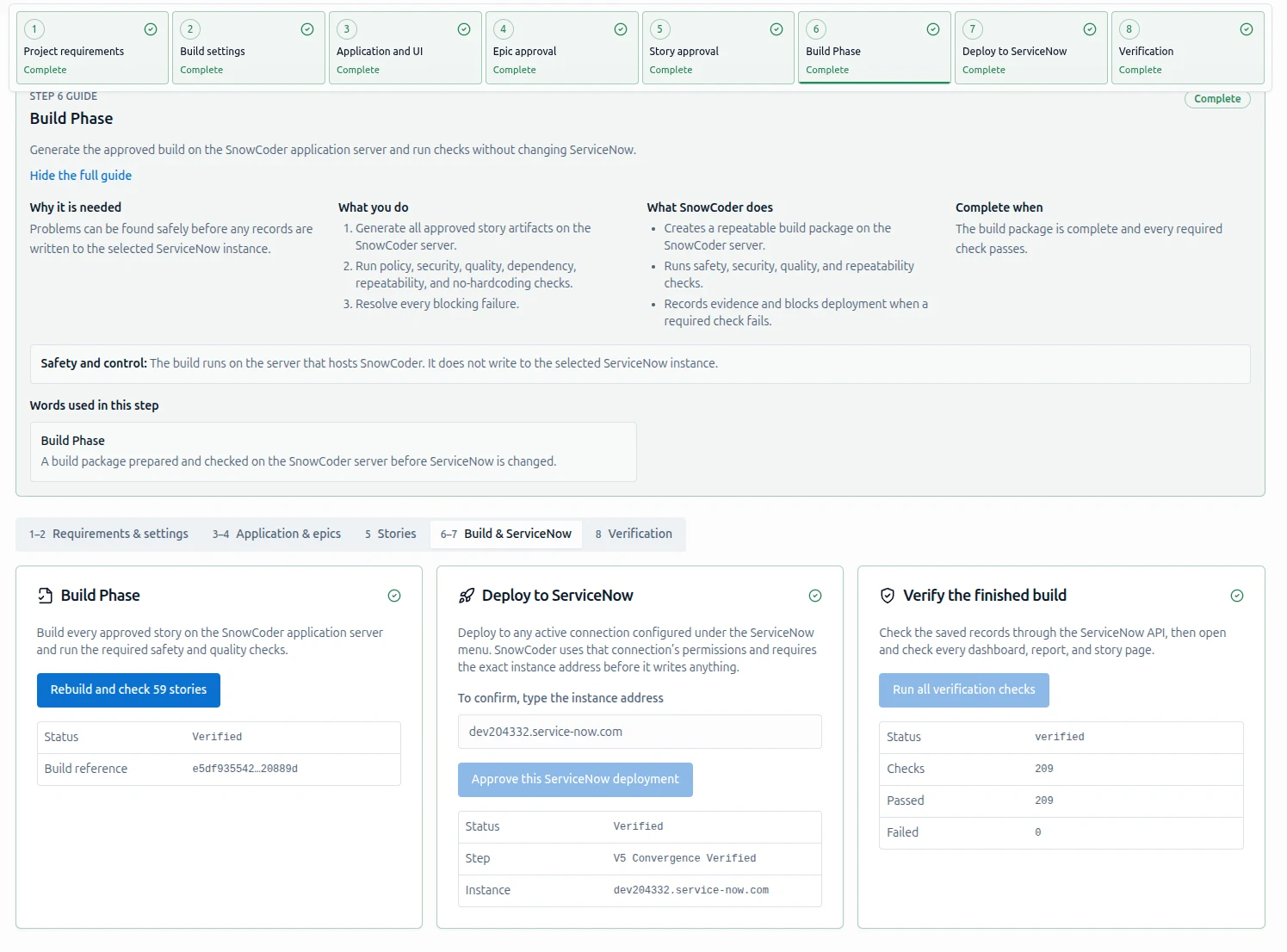
Task: Click the Failed value 0
Action: tap(1038, 832)
